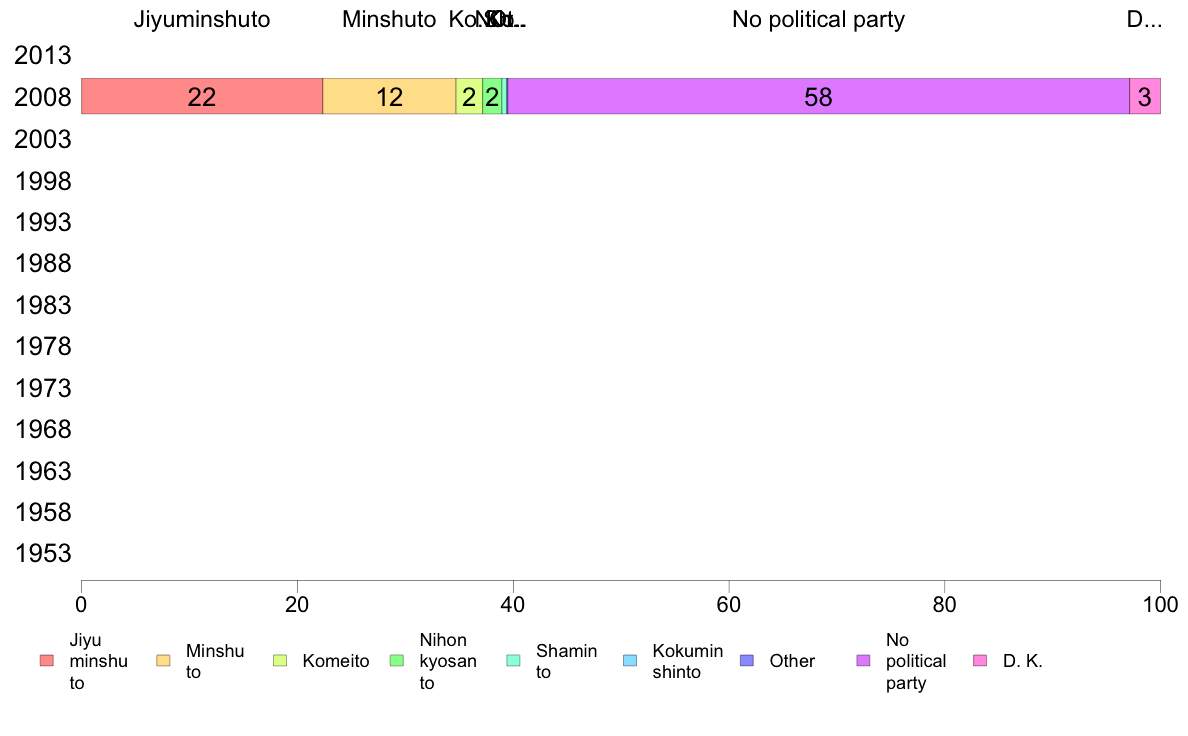Screen dimensions: 1188x736
Task: Click the Other legend swatch
Action: click(x=747, y=661)
